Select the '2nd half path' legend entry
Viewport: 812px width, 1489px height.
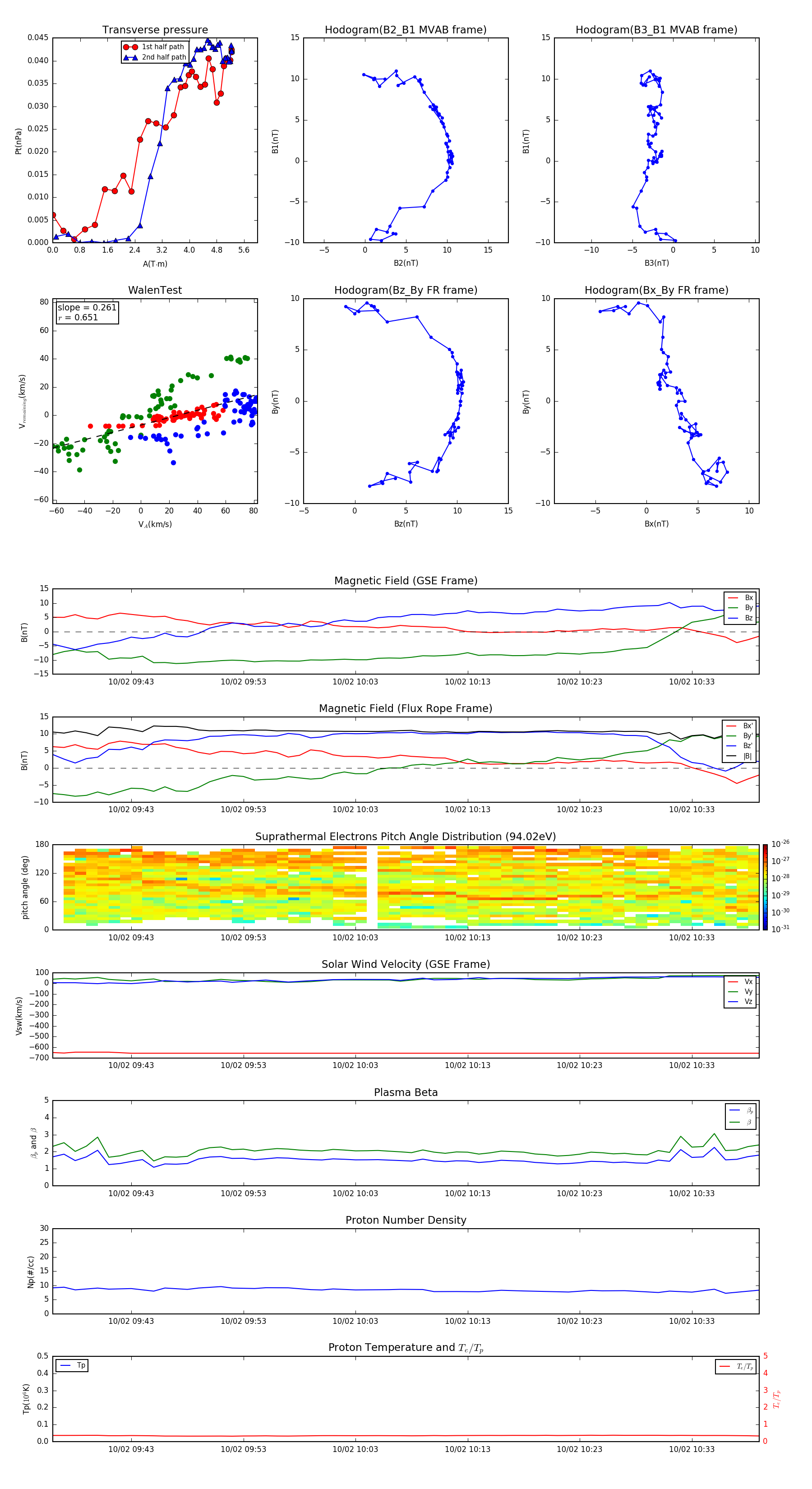[x=154, y=57]
